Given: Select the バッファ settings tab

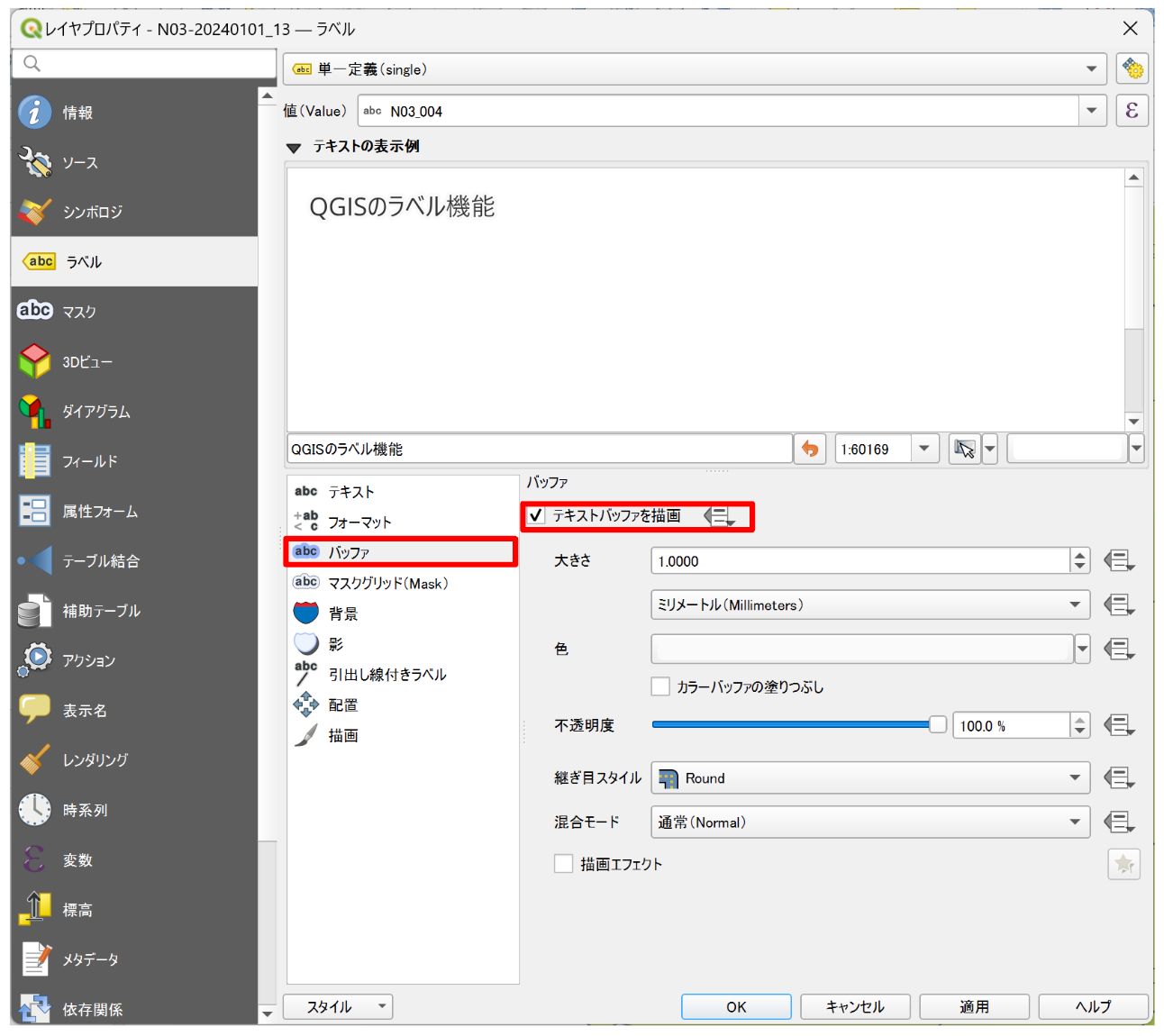Looking at the screenshot, I should [x=403, y=552].
